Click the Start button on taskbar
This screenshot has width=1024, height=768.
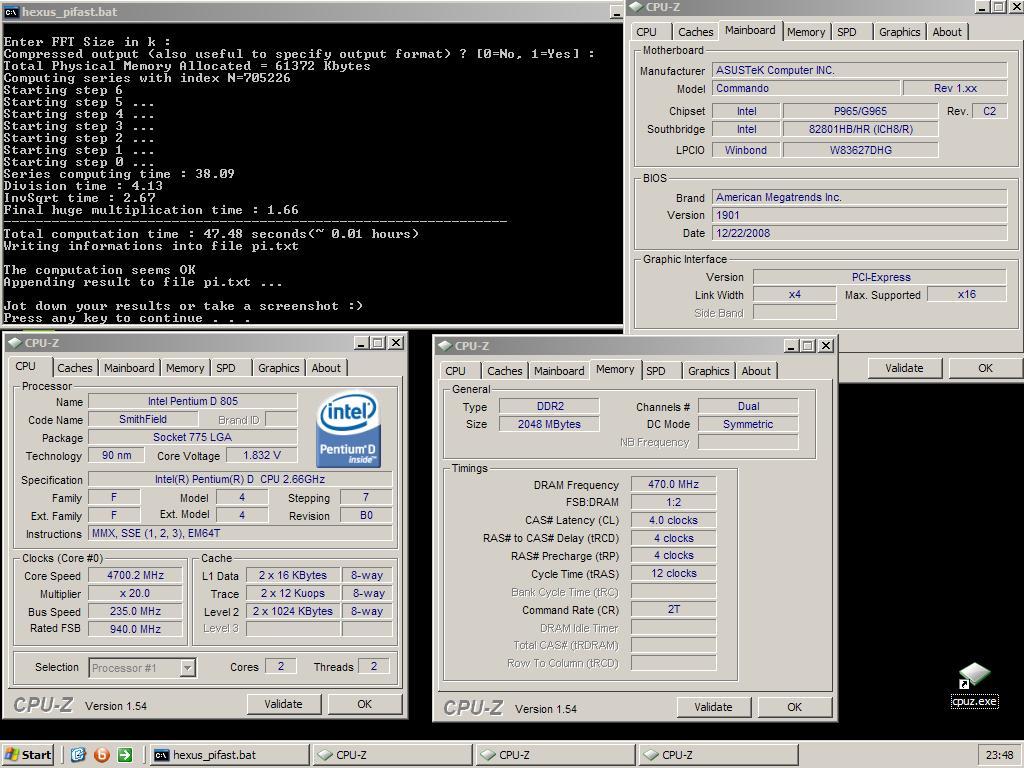pos(27,754)
